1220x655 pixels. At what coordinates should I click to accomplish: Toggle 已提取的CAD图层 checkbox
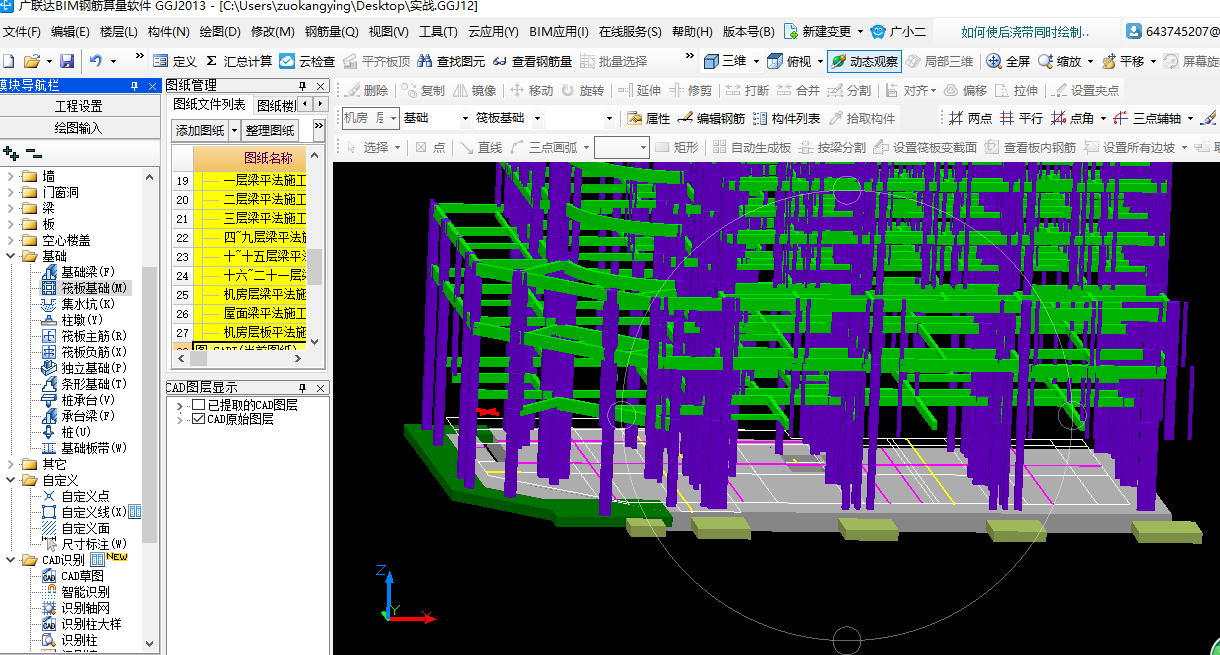point(198,405)
